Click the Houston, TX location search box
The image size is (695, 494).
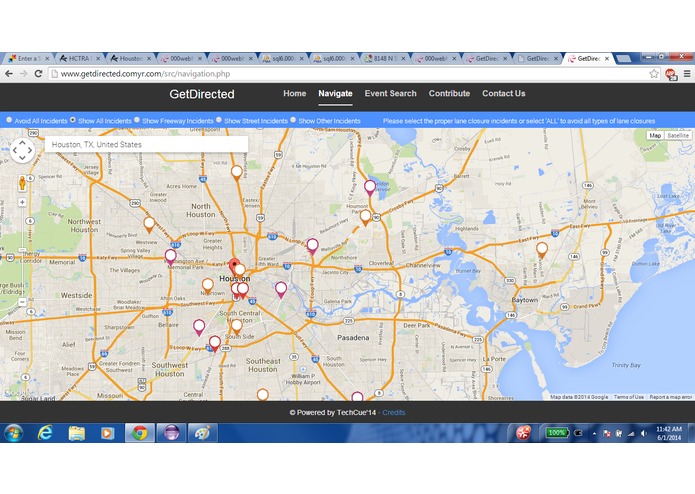146,144
